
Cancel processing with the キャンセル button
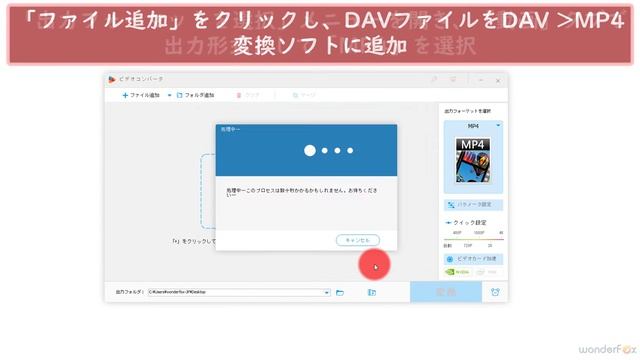(358, 240)
